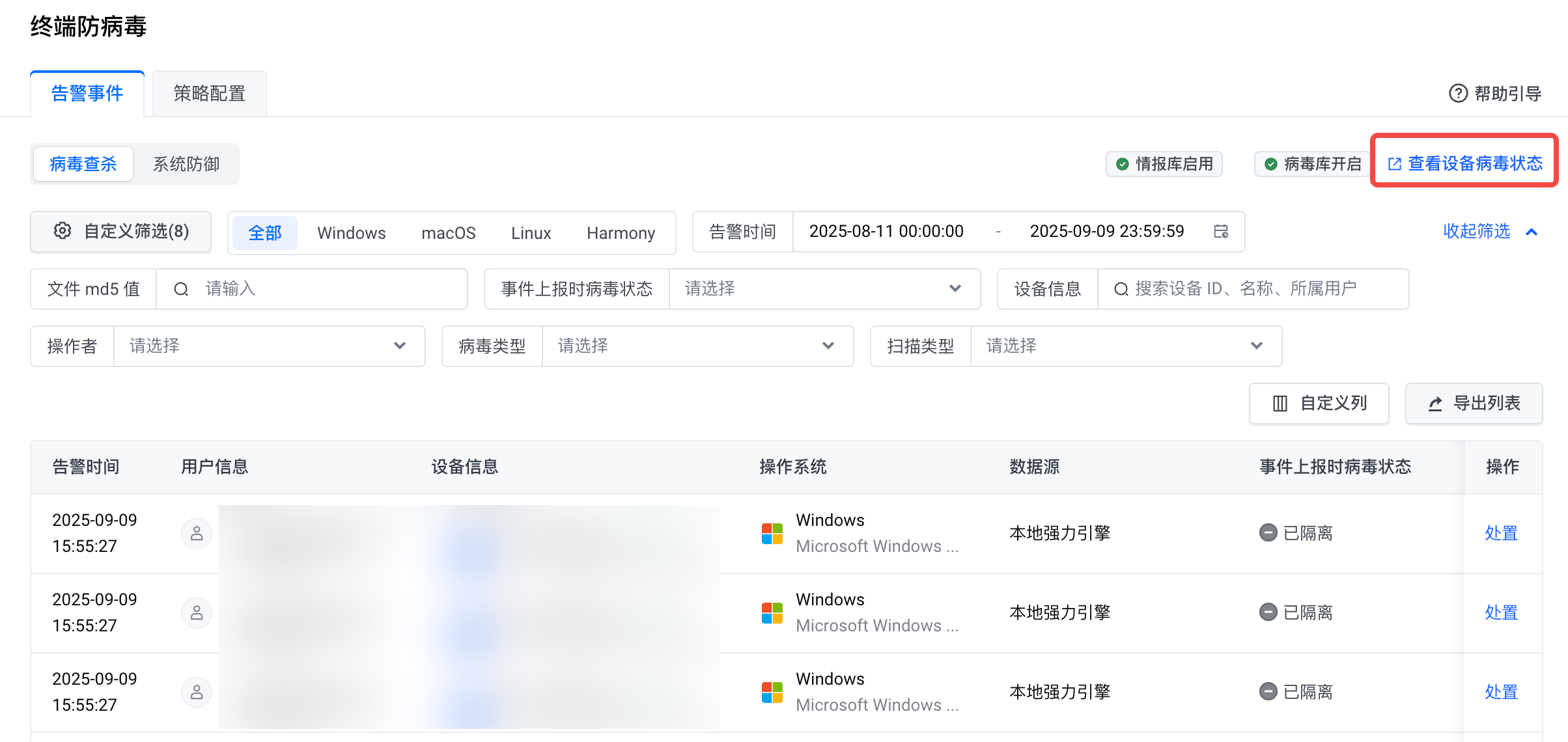1568x742 pixels.
Task: Select the macOS platform filter
Action: (448, 233)
